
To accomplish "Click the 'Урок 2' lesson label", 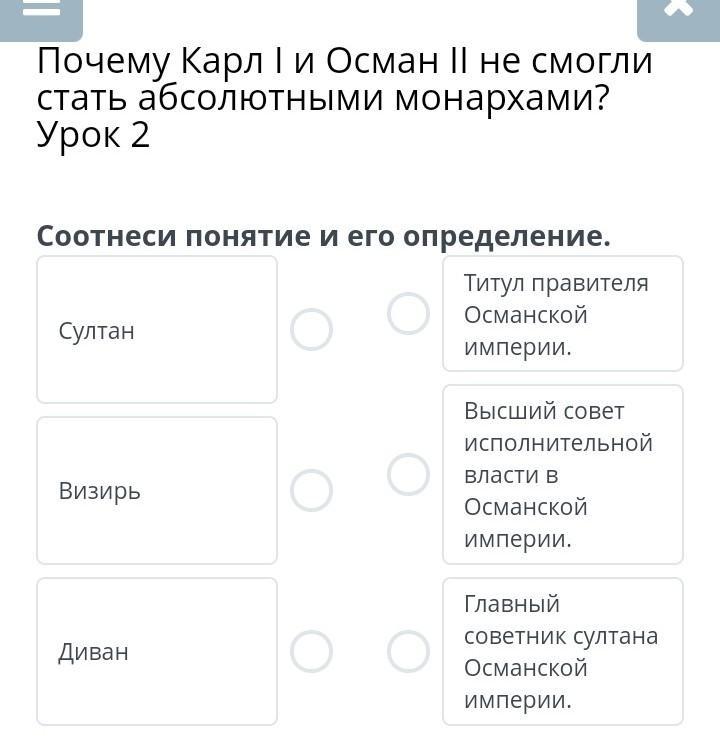I will [93, 135].
